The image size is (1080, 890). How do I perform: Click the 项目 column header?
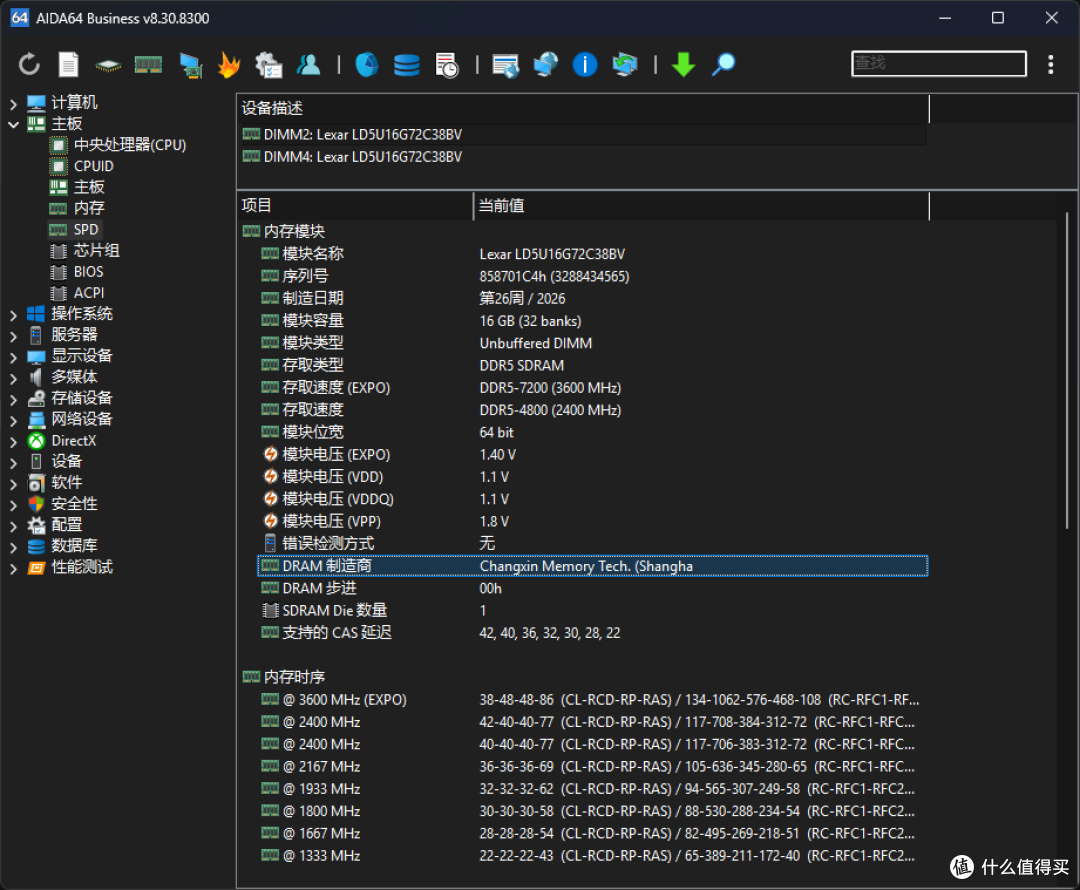pos(355,205)
